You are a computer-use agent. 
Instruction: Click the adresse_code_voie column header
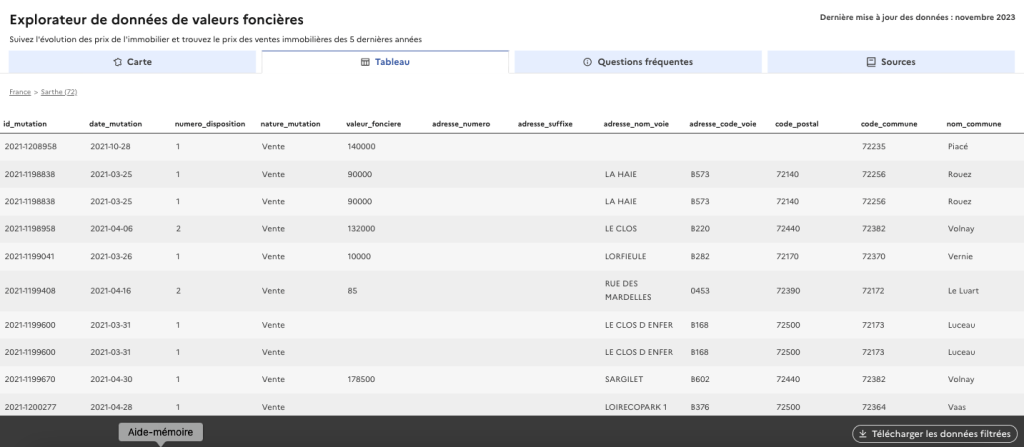pyautogui.click(x=723, y=124)
